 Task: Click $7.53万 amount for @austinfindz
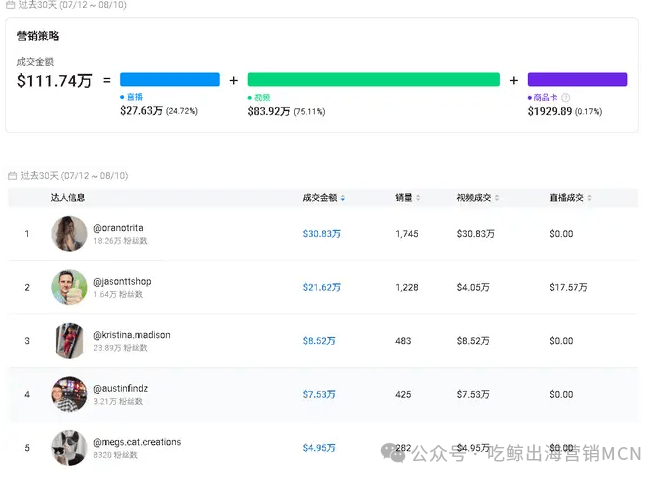pos(319,395)
